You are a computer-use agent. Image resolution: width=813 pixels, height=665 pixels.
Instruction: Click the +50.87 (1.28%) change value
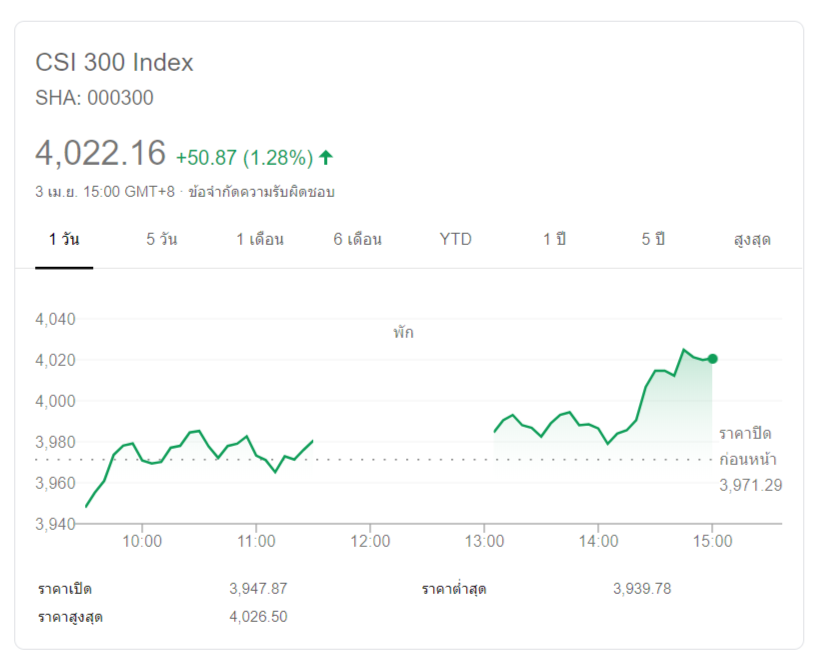pyautogui.click(x=244, y=158)
